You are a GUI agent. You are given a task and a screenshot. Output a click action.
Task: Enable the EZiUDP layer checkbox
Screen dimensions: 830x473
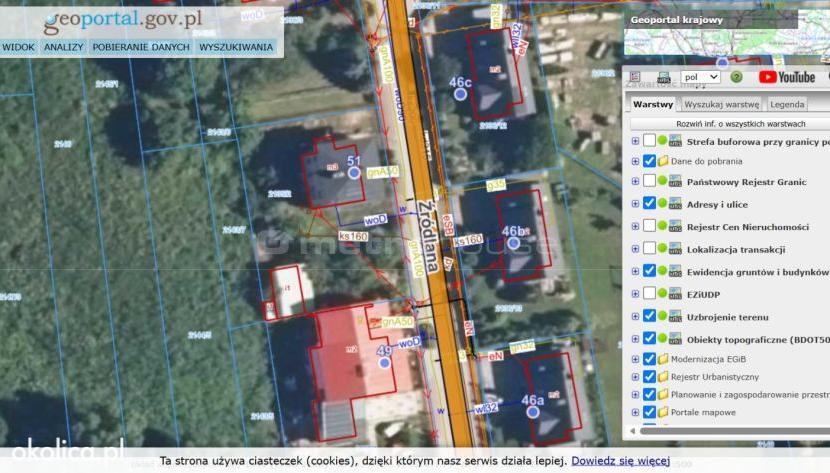[x=649, y=294]
